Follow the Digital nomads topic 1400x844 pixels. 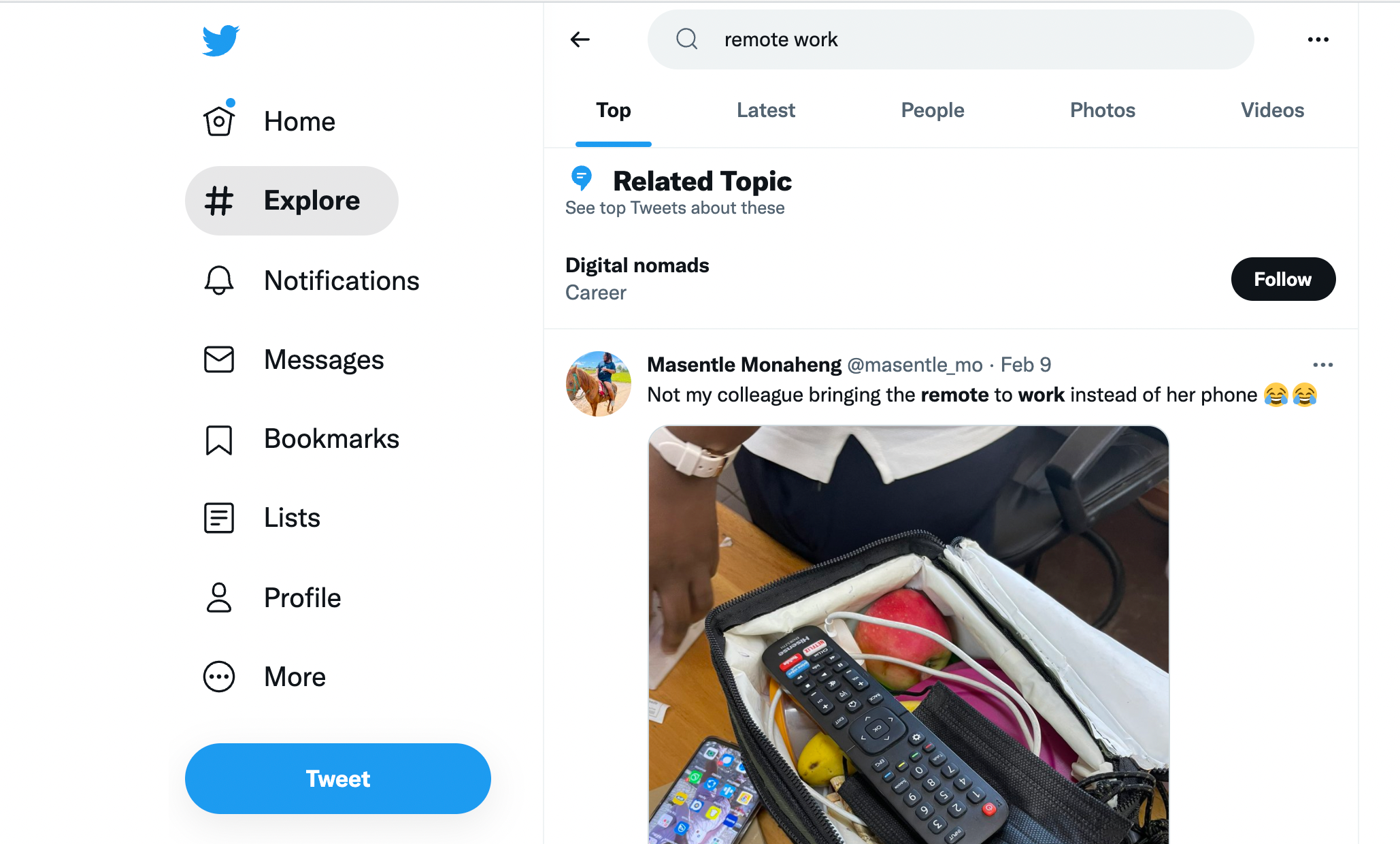pos(1283,278)
